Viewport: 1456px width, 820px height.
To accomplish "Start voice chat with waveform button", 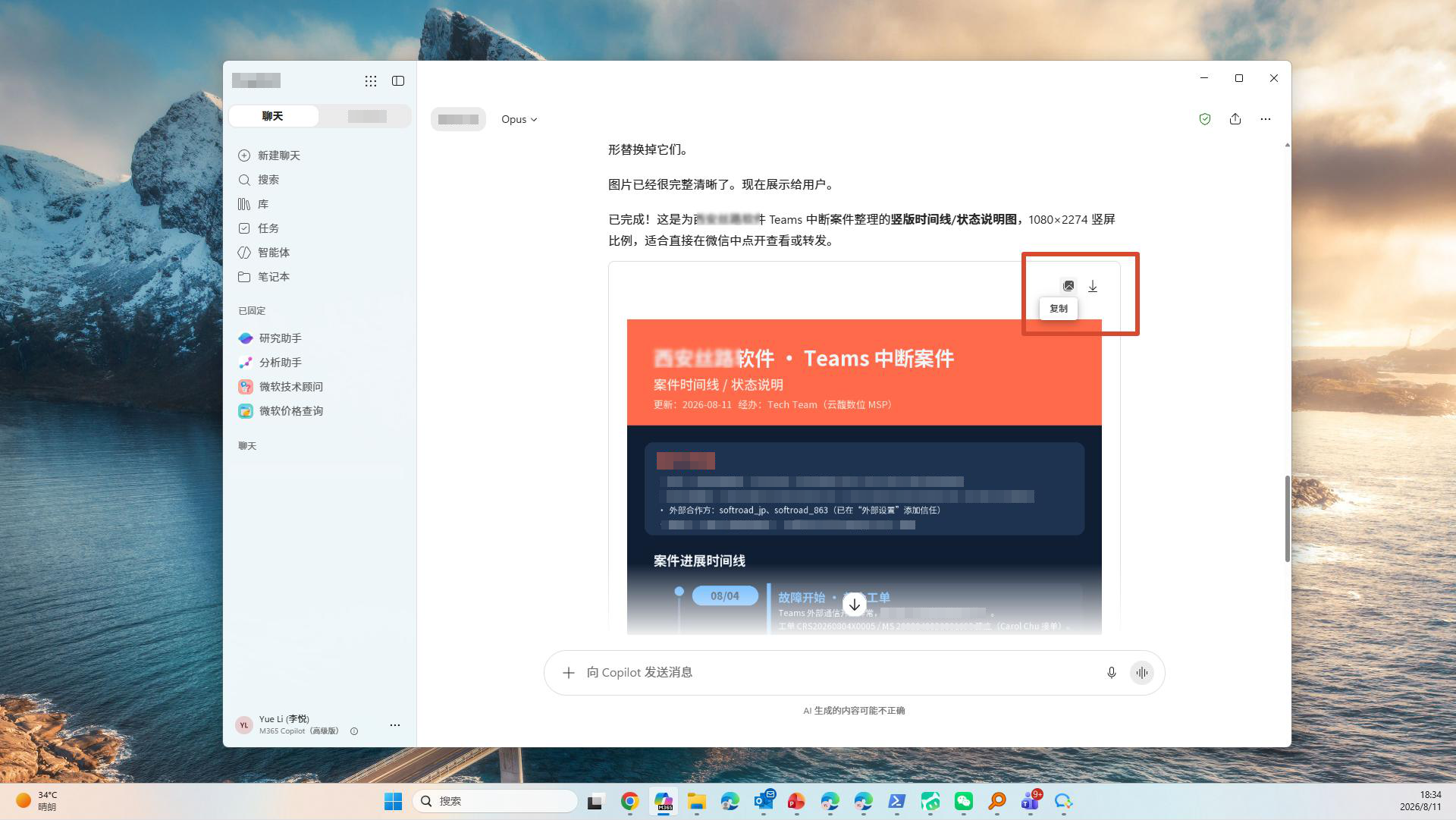I will tap(1142, 673).
